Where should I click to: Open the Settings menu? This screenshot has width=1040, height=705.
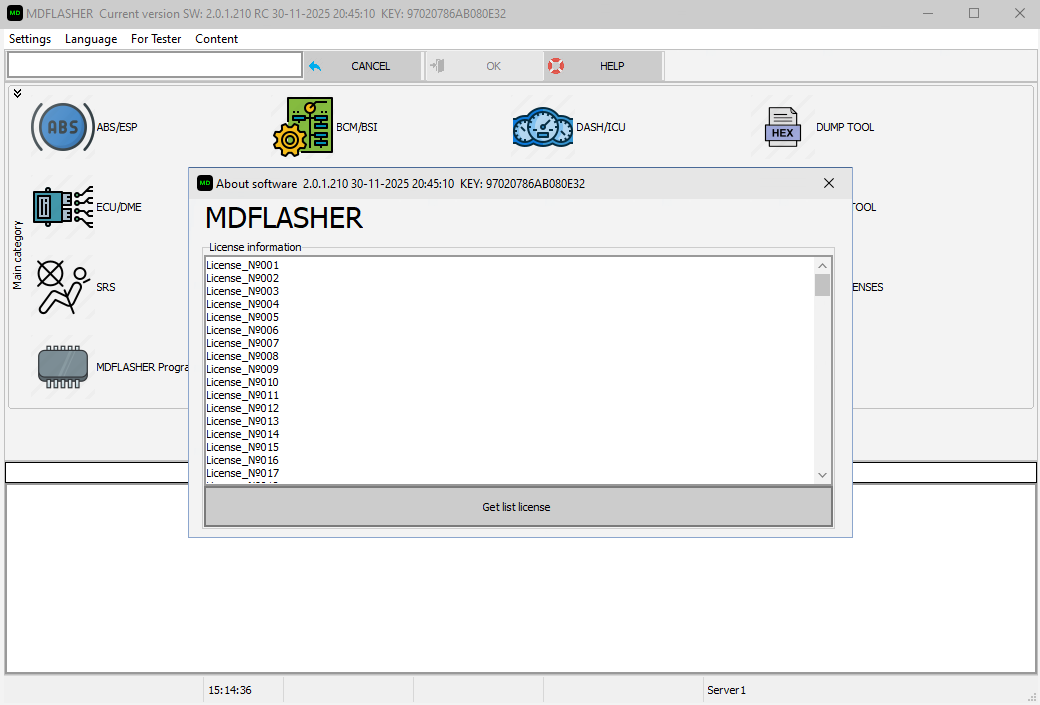click(x=30, y=39)
